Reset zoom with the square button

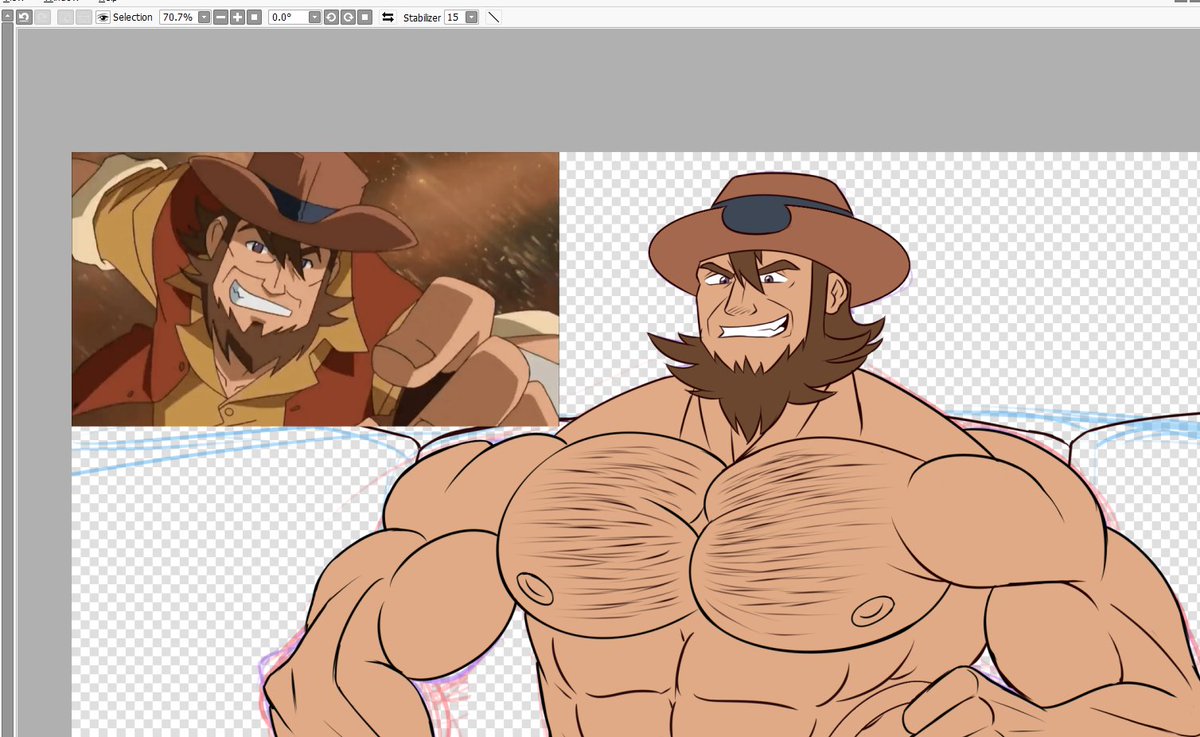(254, 17)
